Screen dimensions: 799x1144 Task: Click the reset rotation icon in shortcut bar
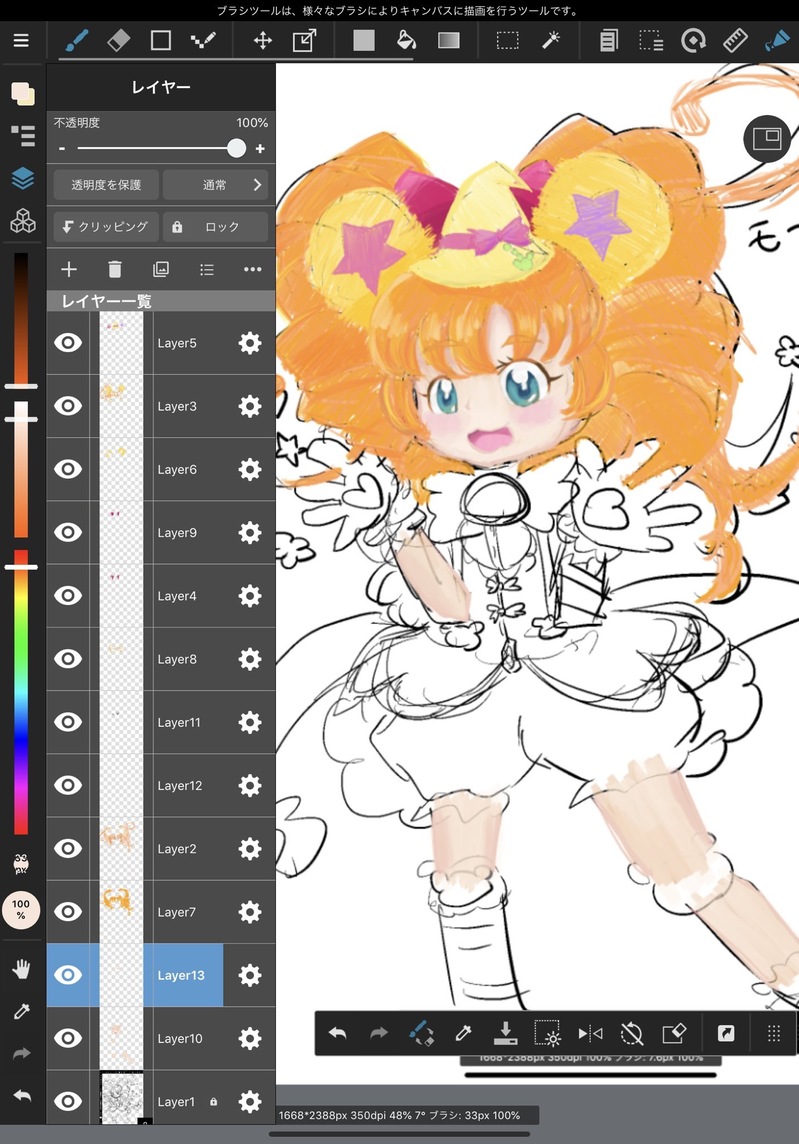click(632, 1033)
